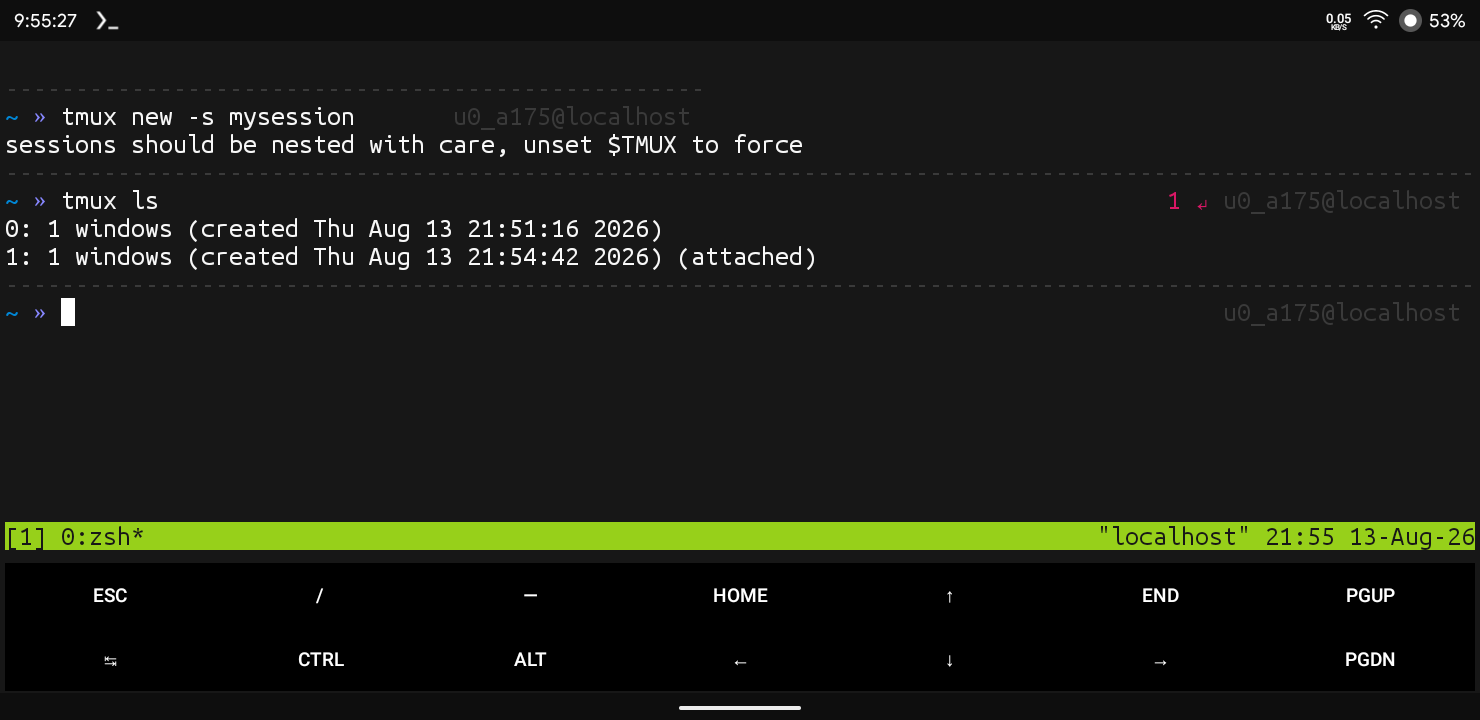Viewport: 1480px width, 720px height.
Task: Tap the PGUP key
Action: point(1370,595)
